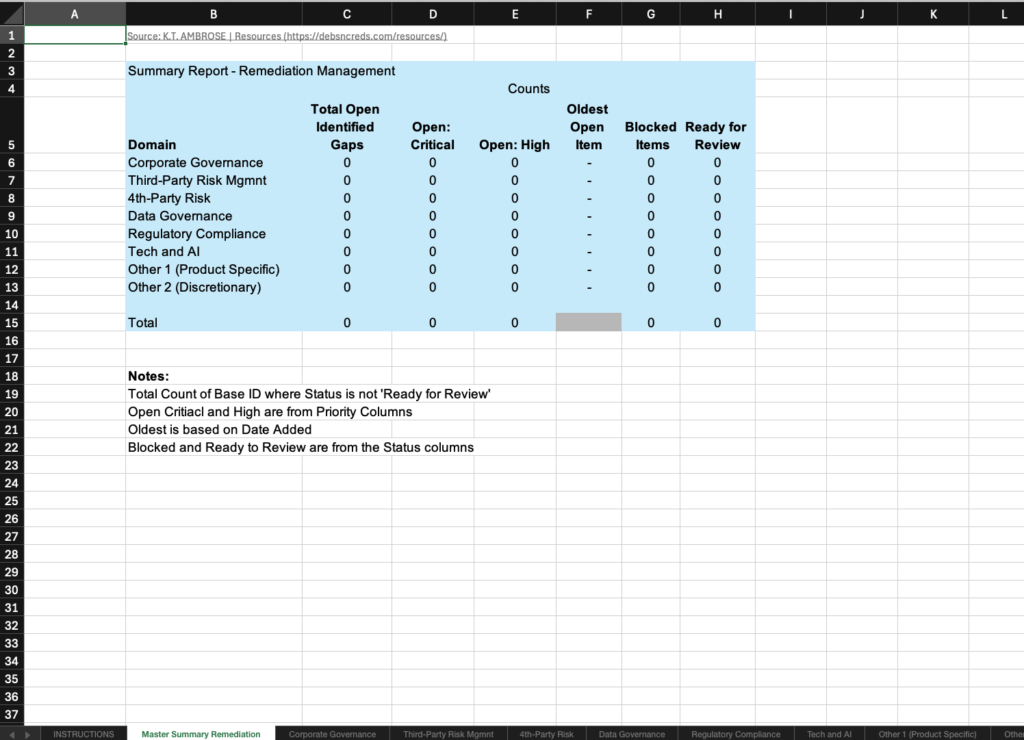Open the Data Governance sheet tab

pos(631,734)
